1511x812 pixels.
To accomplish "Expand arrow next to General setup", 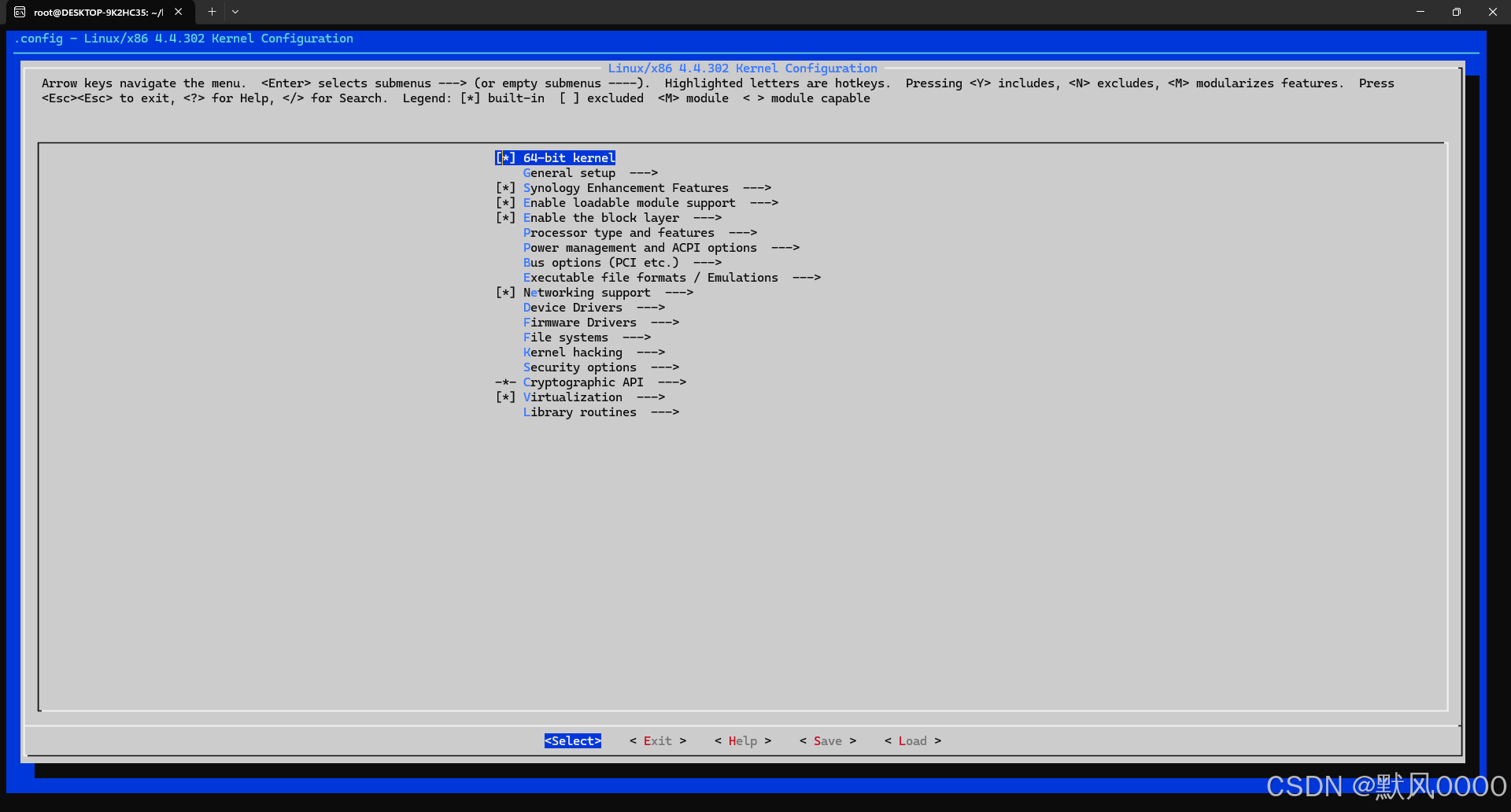I will 644,173.
